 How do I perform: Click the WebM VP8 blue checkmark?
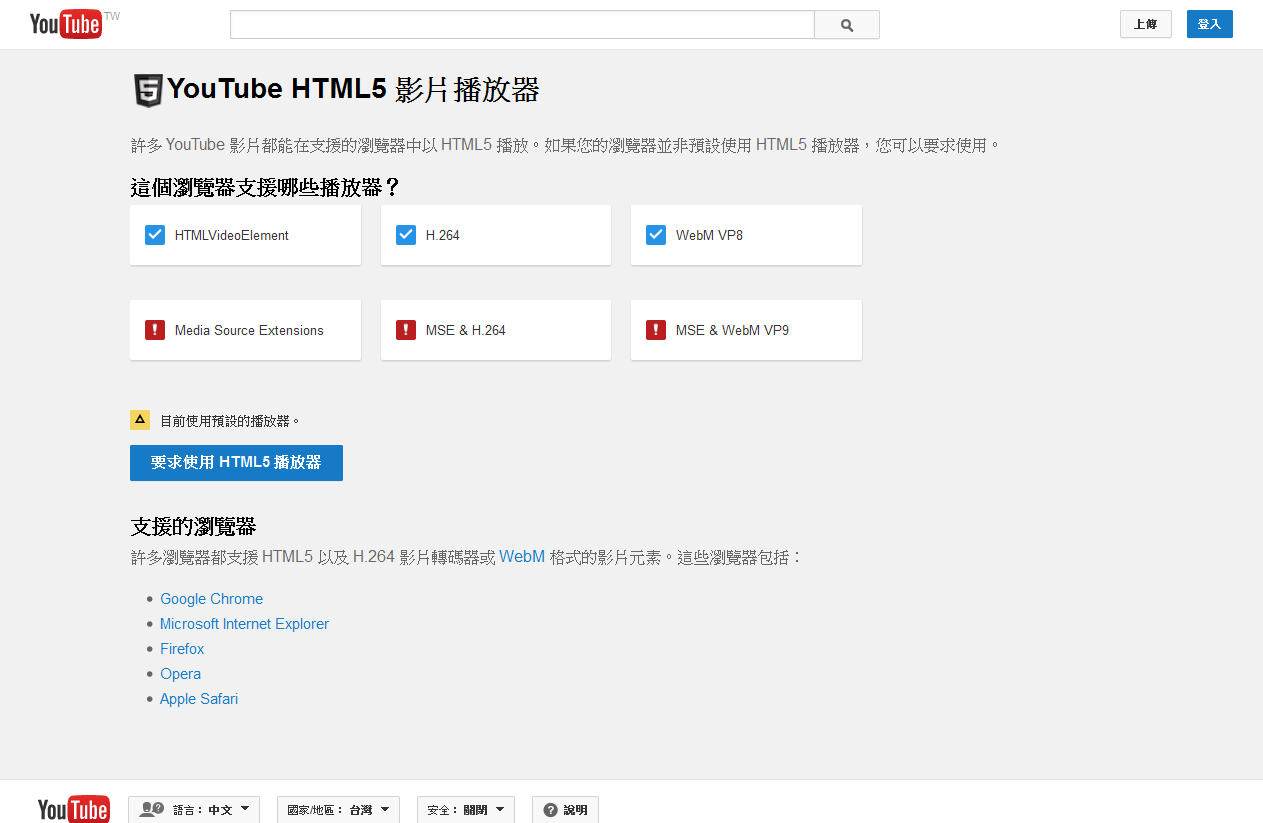click(656, 235)
